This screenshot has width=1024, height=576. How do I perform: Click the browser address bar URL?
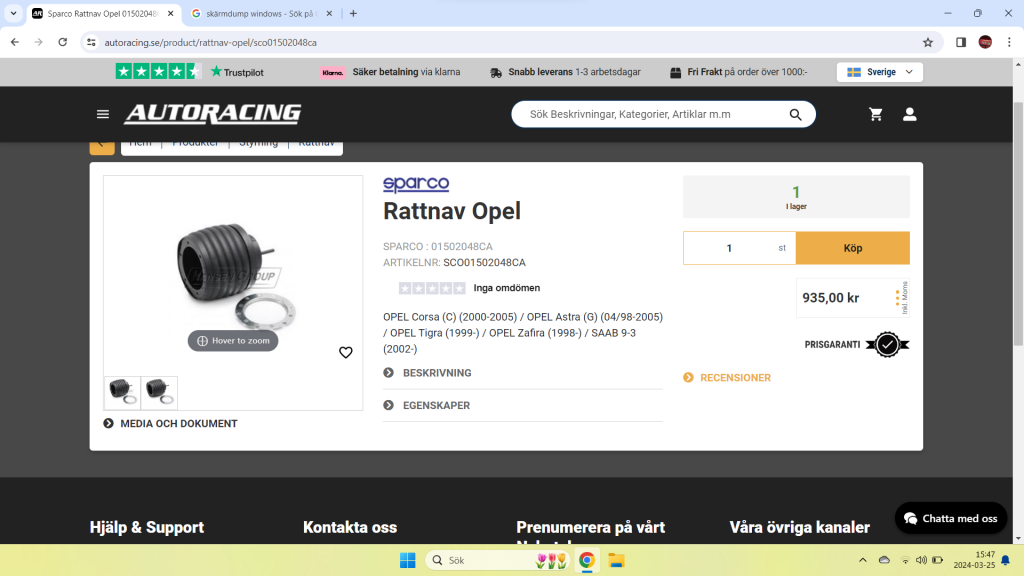coord(210,42)
